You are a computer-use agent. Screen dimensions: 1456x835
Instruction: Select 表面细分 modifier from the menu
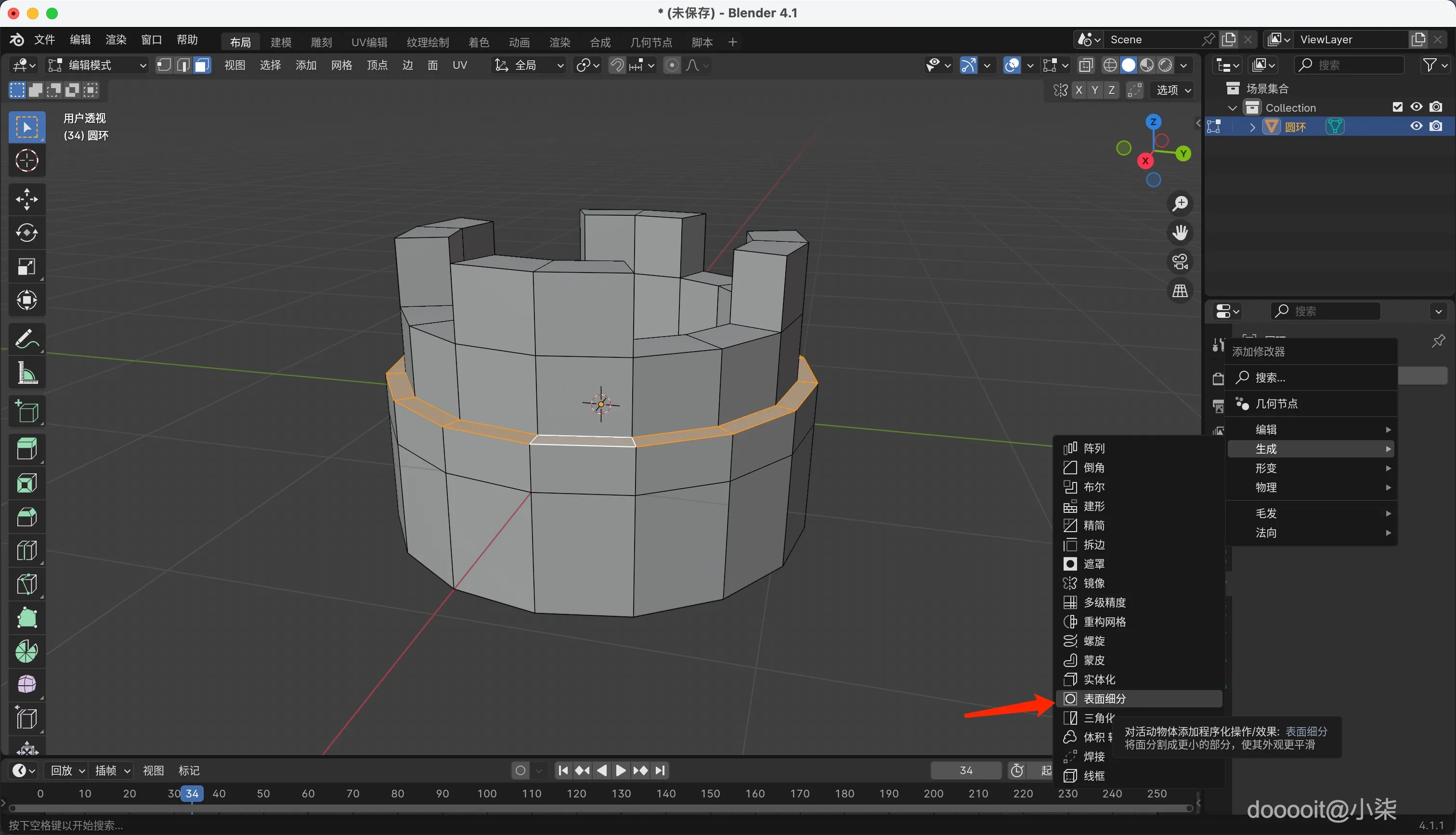[x=1105, y=699]
